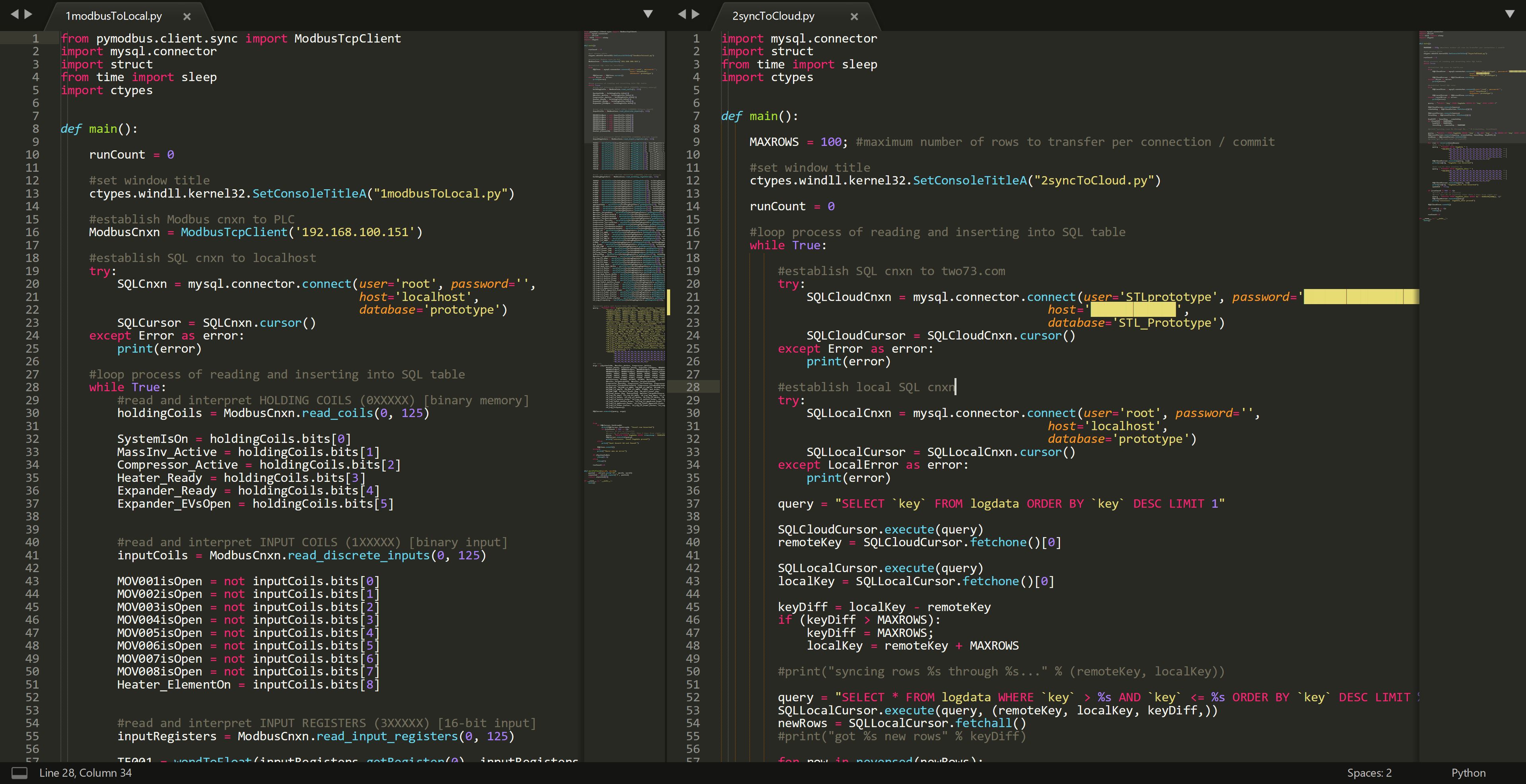Switch to 2syncToCloud.py tab
Viewport: 1526px width, 784px height.
[773, 17]
